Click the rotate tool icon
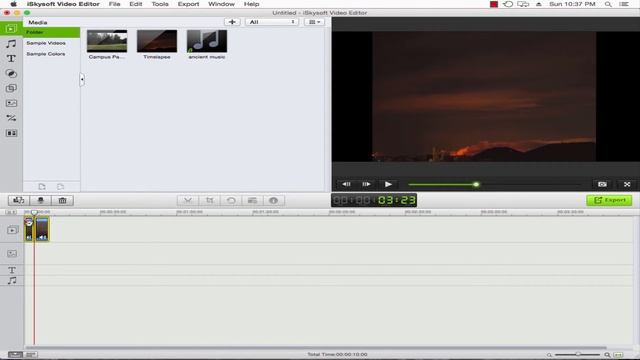 [231, 200]
